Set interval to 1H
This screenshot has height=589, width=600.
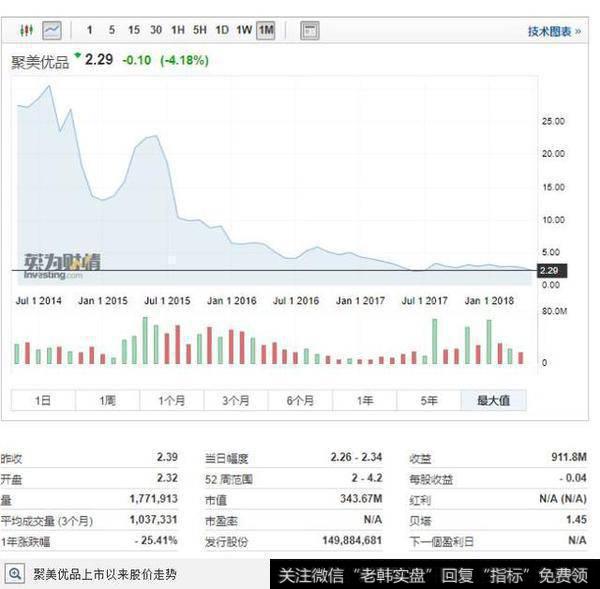(x=178, y=30)
